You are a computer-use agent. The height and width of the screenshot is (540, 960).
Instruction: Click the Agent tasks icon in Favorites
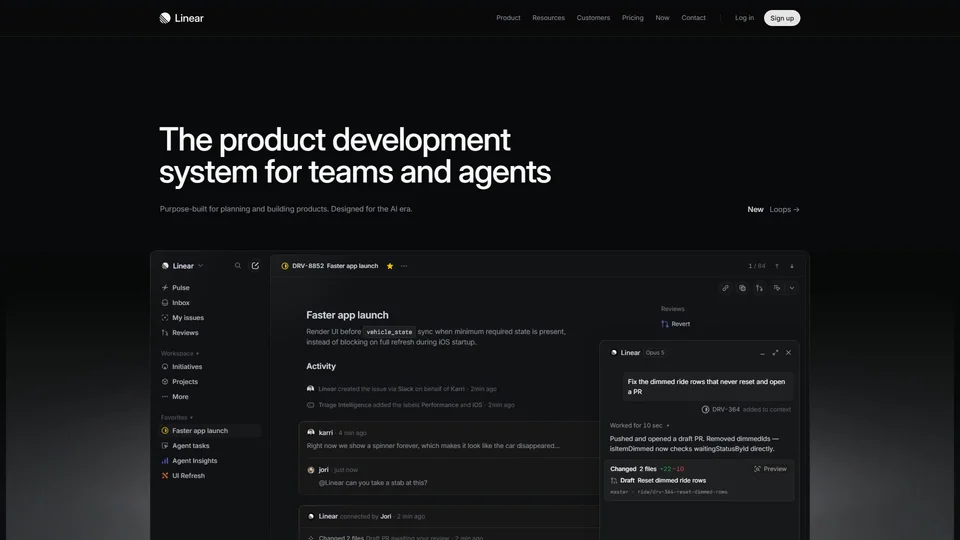(x=165, y=446)
